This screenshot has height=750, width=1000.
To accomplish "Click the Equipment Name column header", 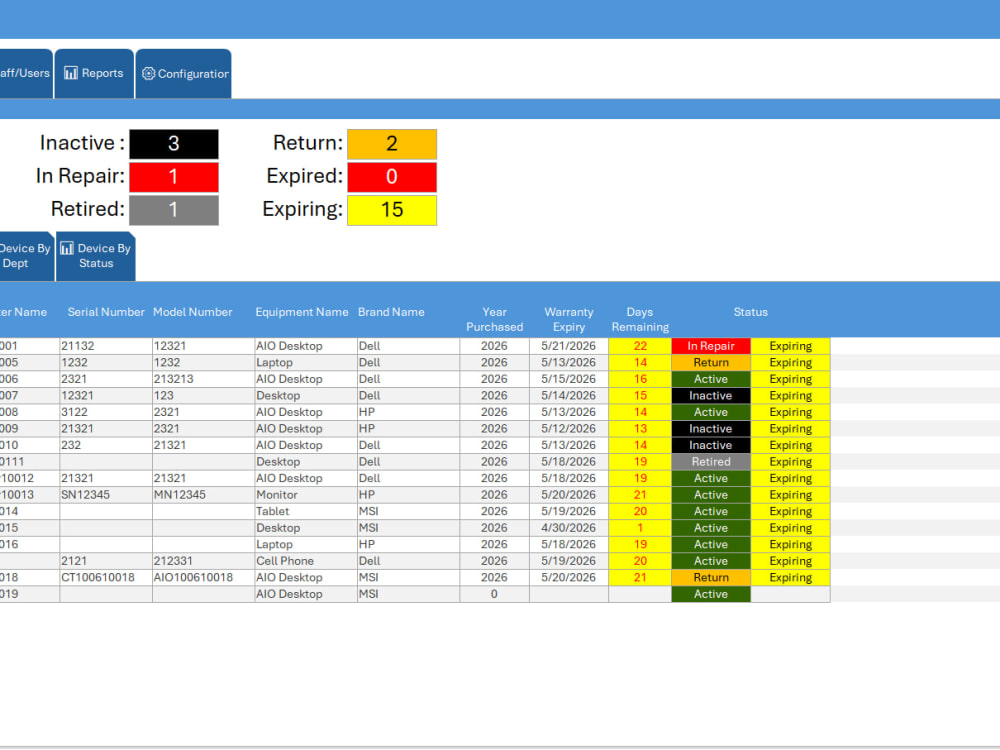I will click(x=302, y=312).
